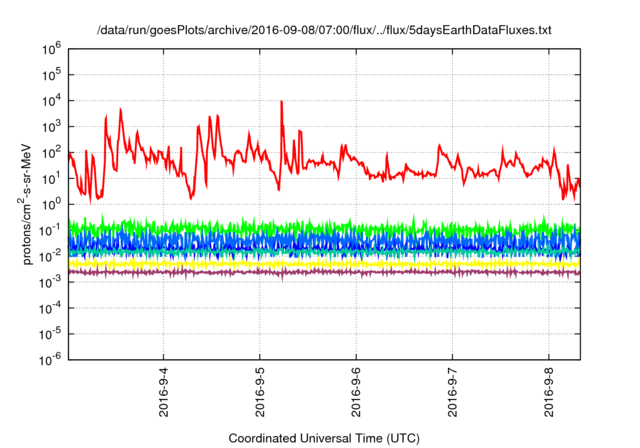The height and width of the screenshot is (448, 640).
Task: Click the 10^5 y-axis tick label
Action: 51,75
